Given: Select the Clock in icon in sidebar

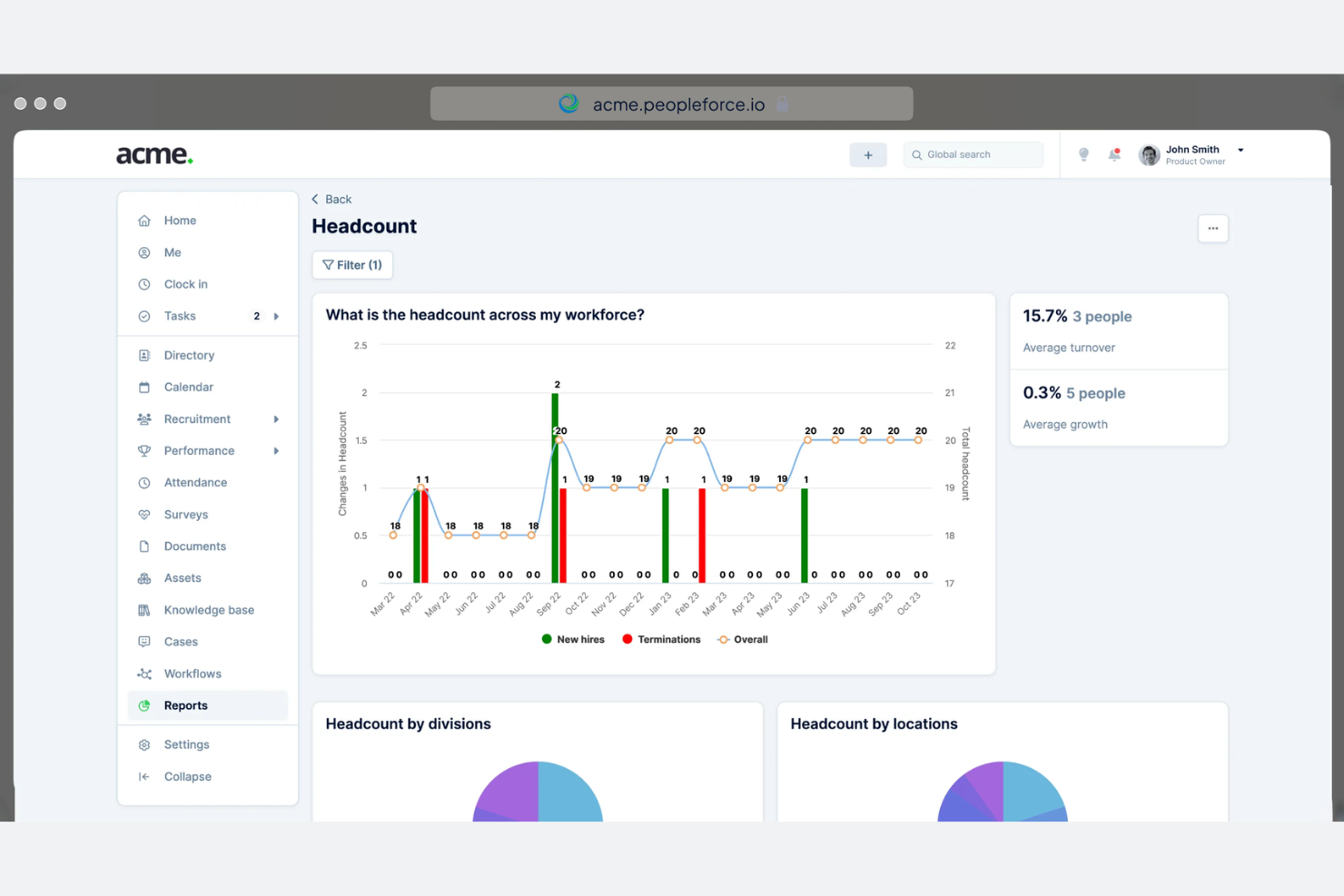Looking at the screenshot, I should point(143,283).
